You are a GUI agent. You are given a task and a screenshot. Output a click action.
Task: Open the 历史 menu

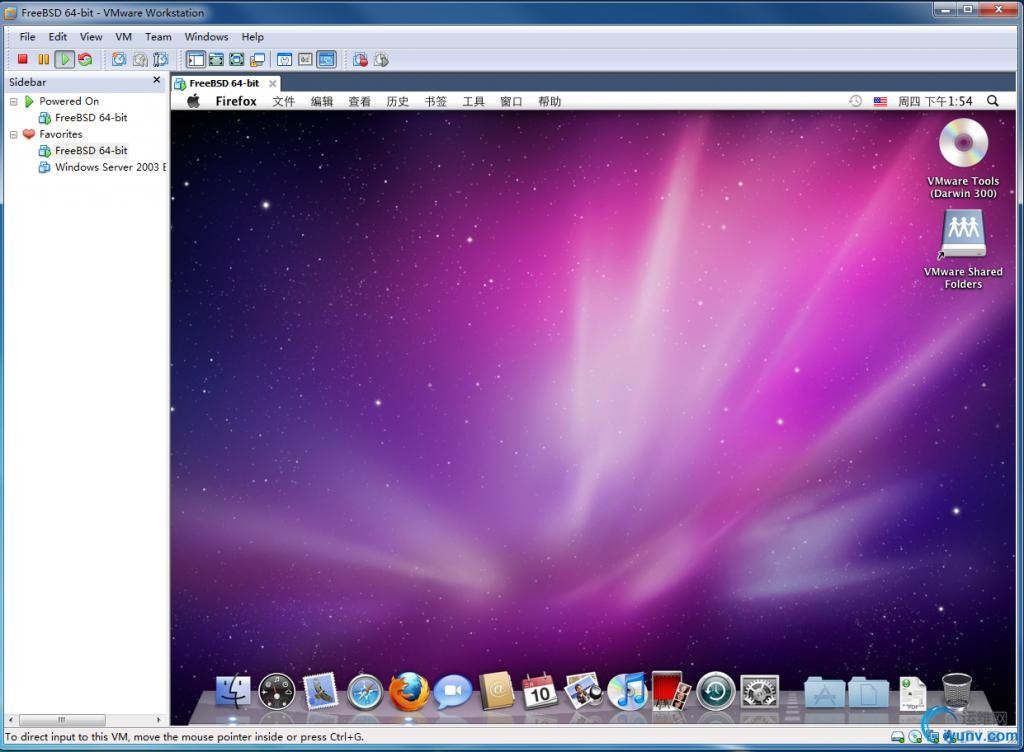pos(397,101)
